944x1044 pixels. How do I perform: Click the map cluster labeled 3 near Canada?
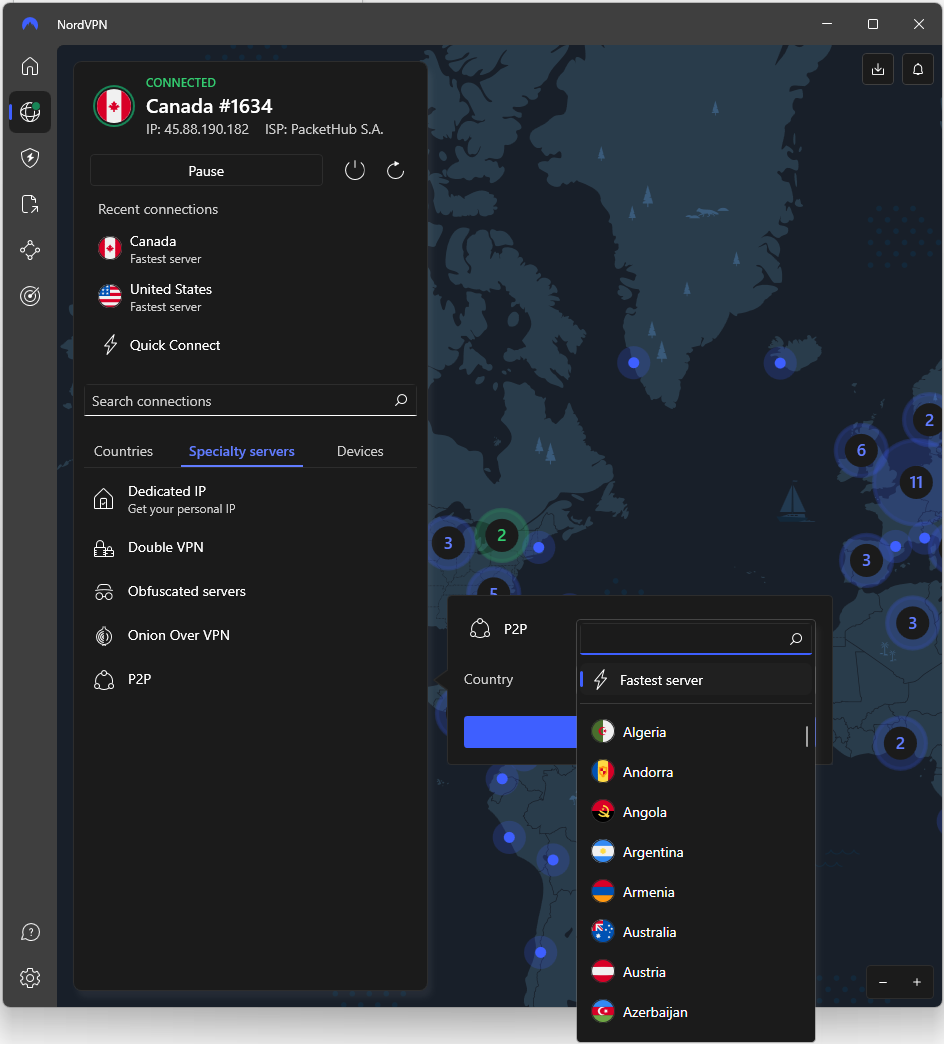(x=448, y=543)
